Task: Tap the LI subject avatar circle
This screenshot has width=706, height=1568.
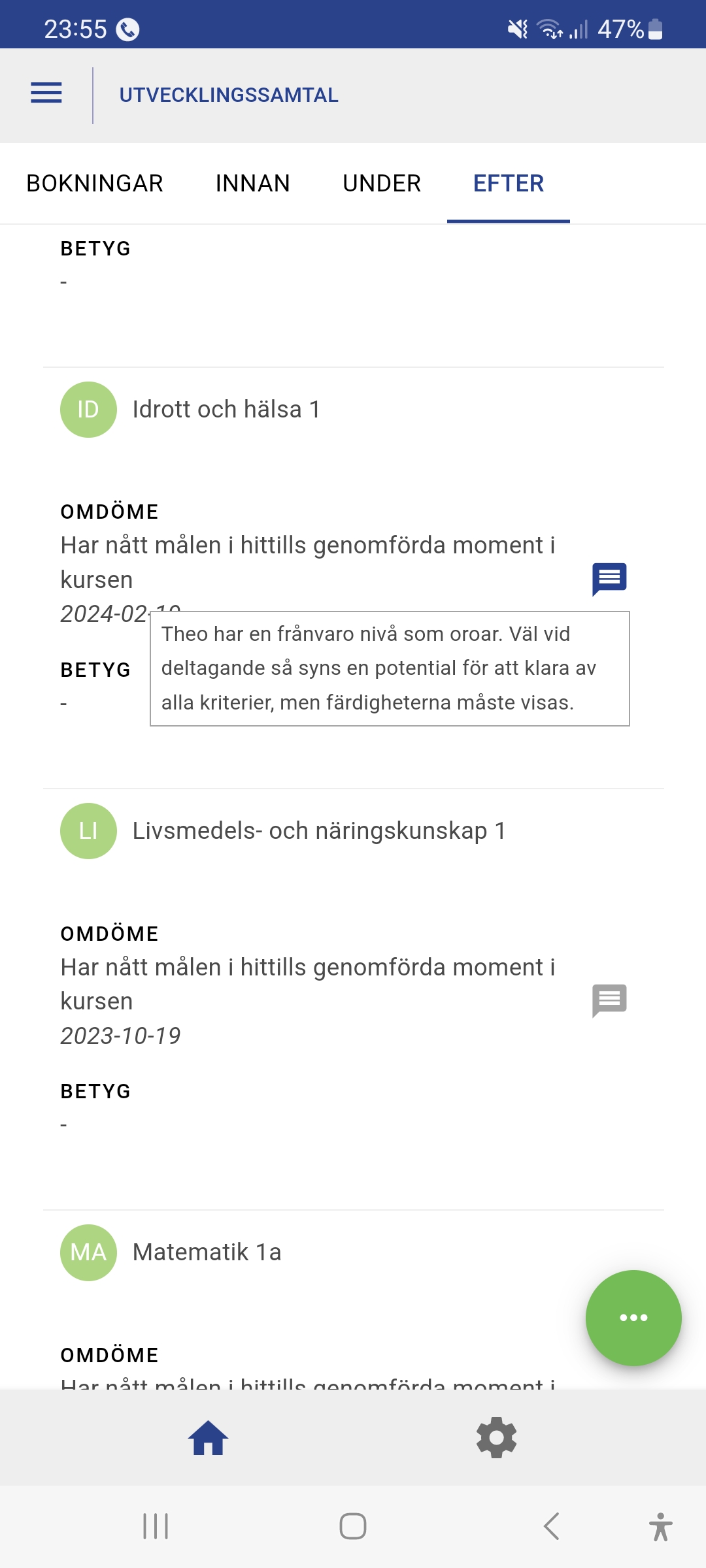Action: tap(88, 831)
